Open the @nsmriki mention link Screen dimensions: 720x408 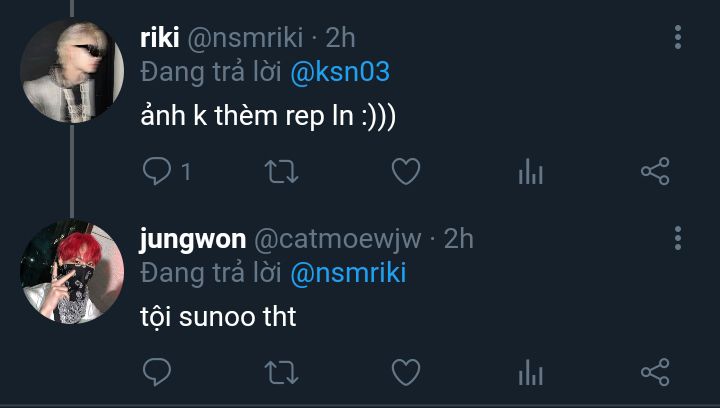pyautogui.click(x=348, y=273)
